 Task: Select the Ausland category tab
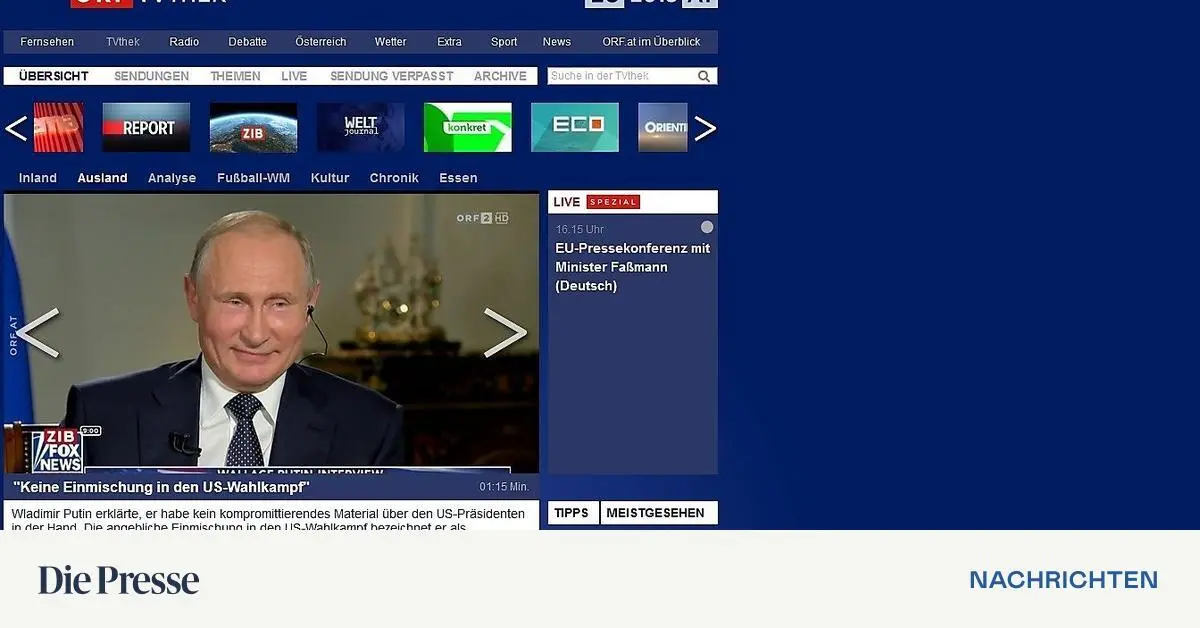click(102, 177)
